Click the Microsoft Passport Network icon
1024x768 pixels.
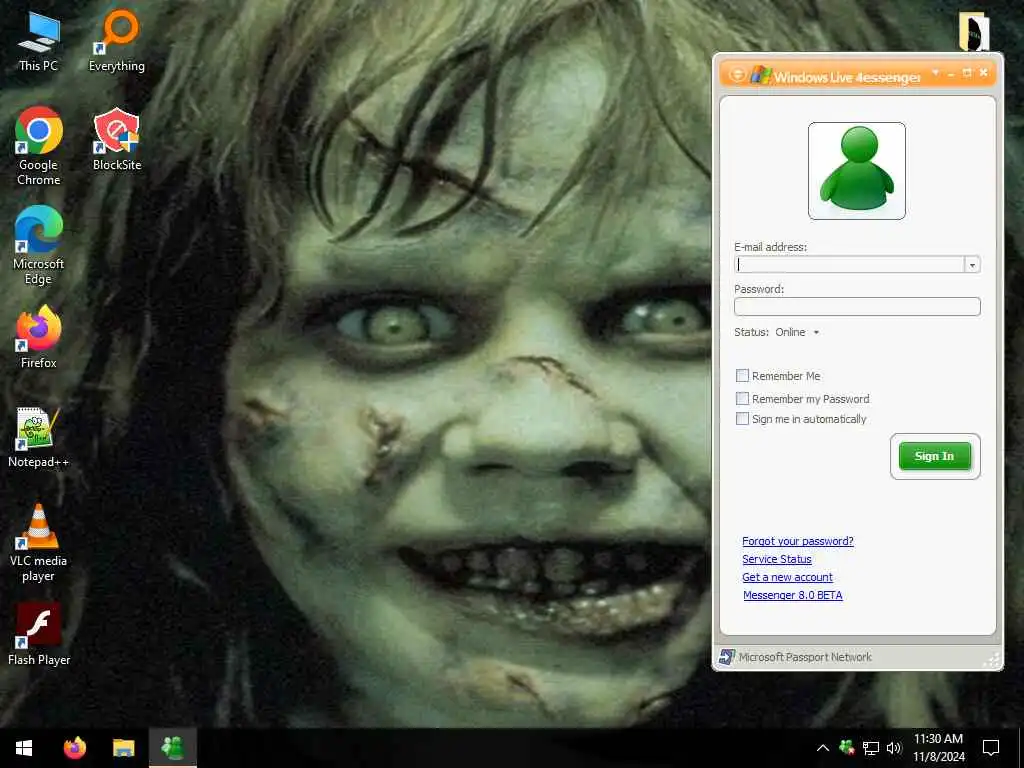coord(726,656)
